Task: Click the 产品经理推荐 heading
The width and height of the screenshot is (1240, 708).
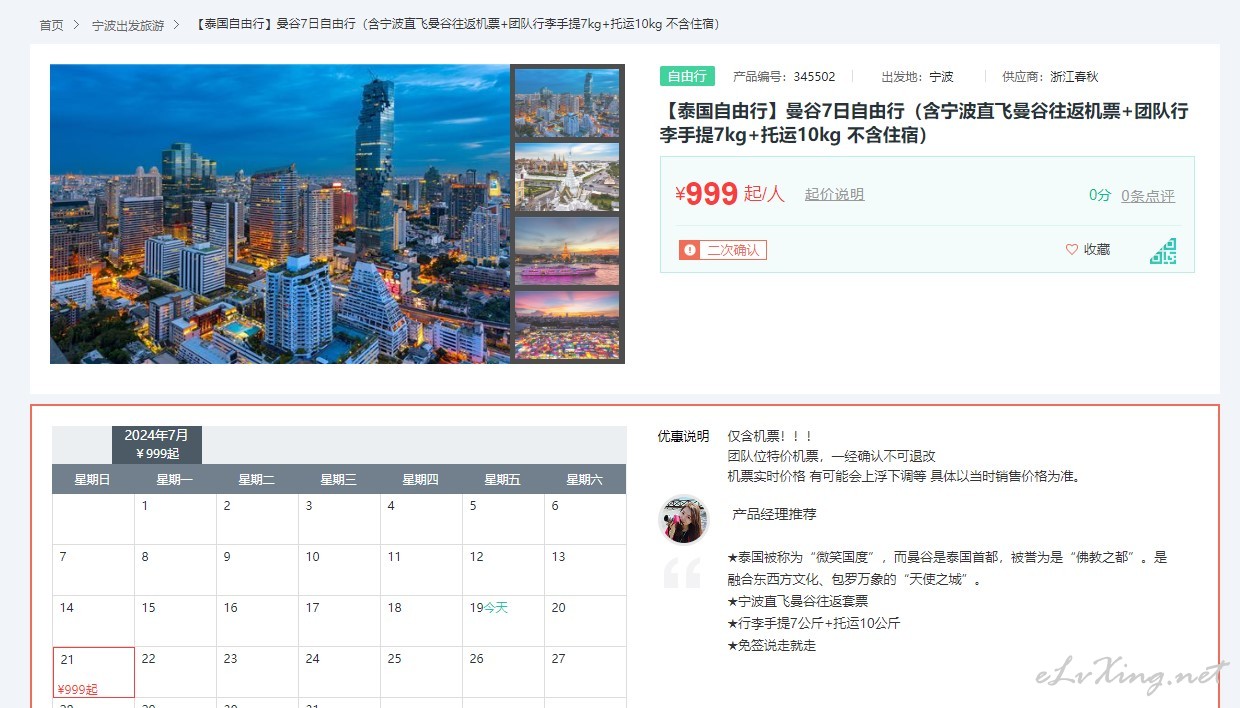Action: tap(774, 514)
